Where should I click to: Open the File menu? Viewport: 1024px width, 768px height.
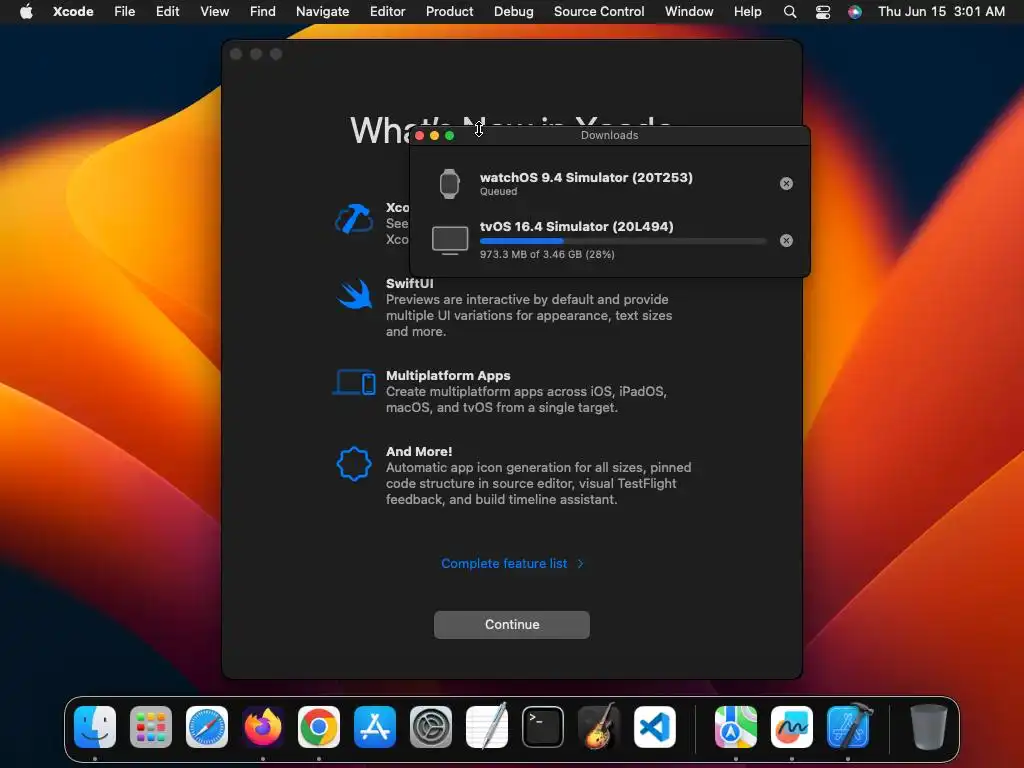(125, 11)
